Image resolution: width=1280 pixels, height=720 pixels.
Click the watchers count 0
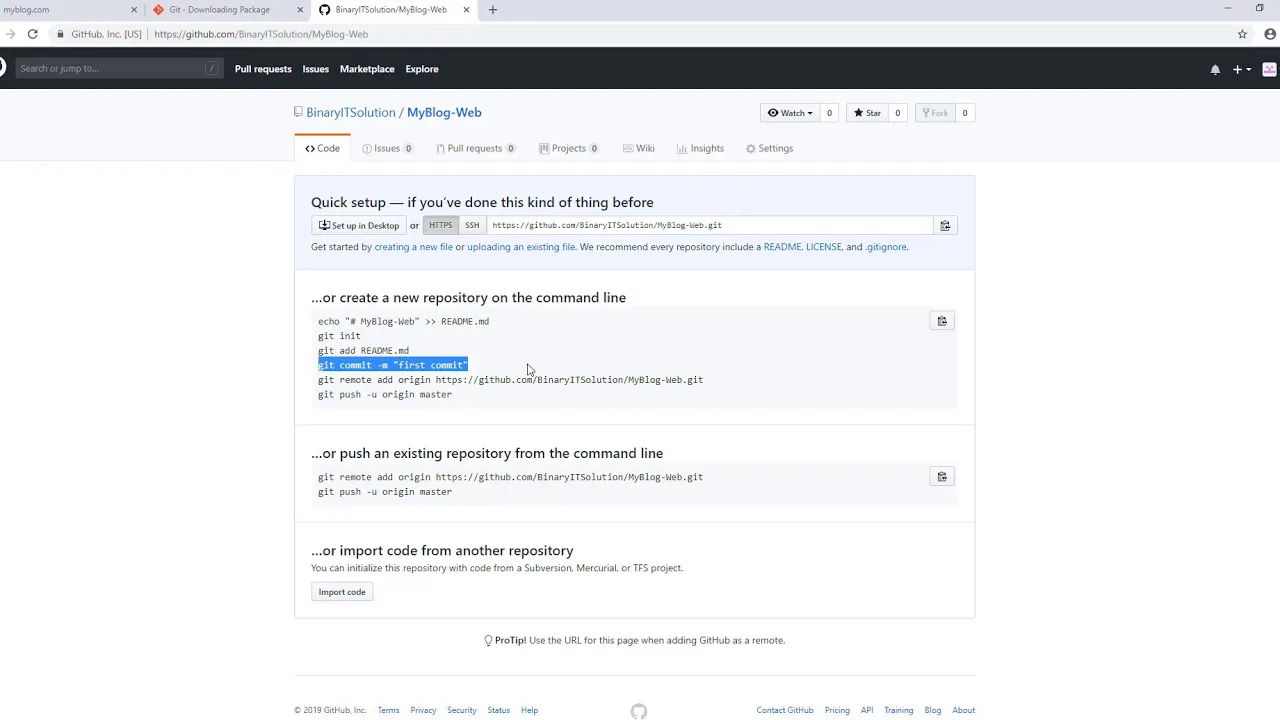click(829, 113)
